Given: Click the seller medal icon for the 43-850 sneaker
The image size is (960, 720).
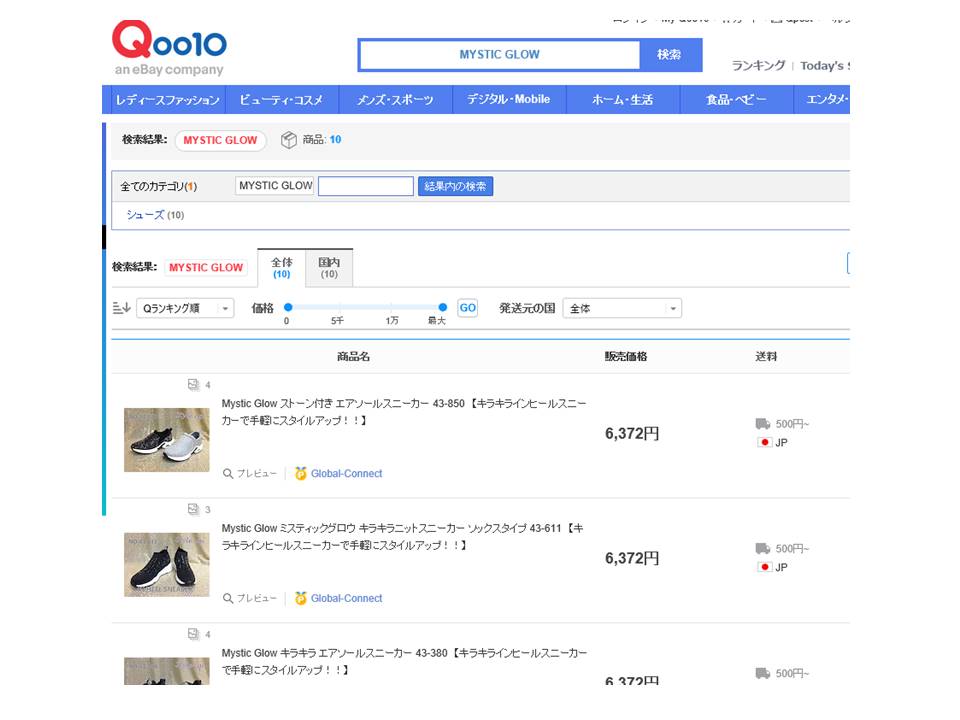Looking at the screenshot, I should coord(301,473).
